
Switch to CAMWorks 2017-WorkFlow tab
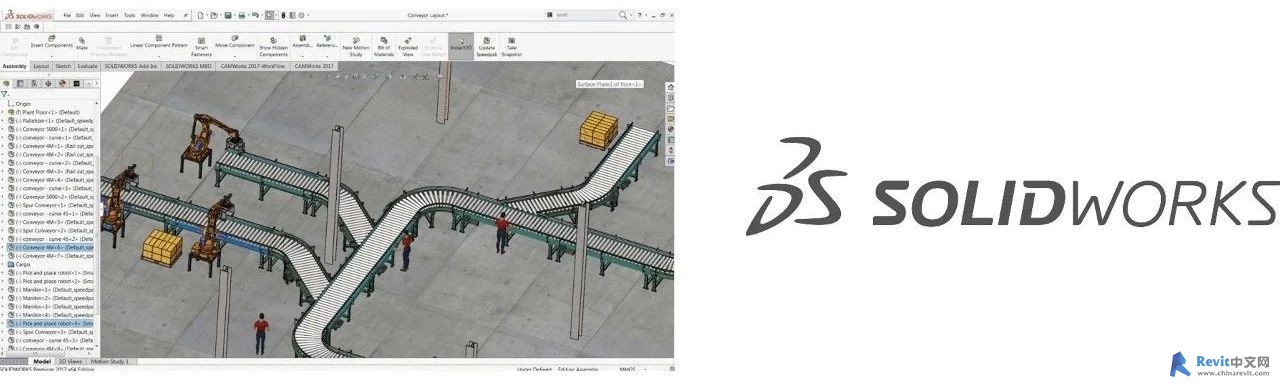254,66
